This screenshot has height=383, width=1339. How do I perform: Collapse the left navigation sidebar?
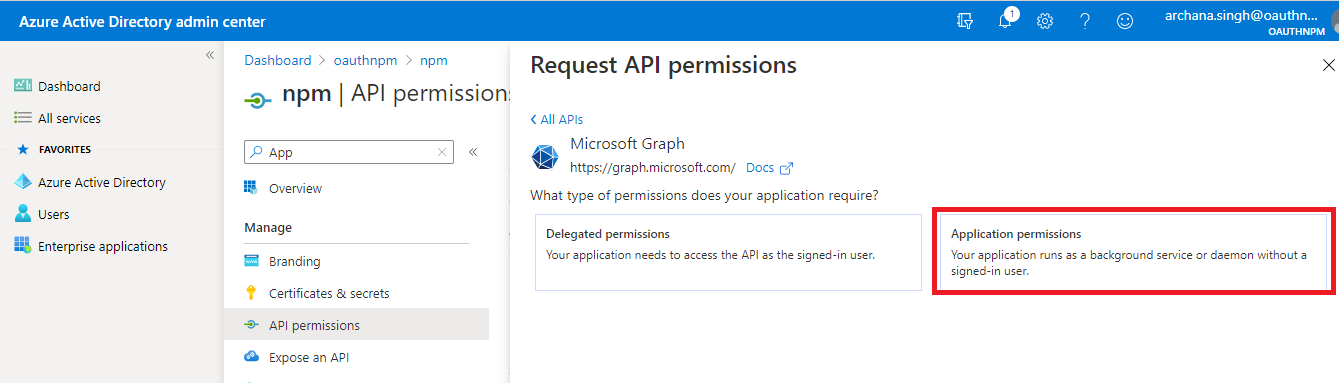pyautogui.click(x=210, y=55)
